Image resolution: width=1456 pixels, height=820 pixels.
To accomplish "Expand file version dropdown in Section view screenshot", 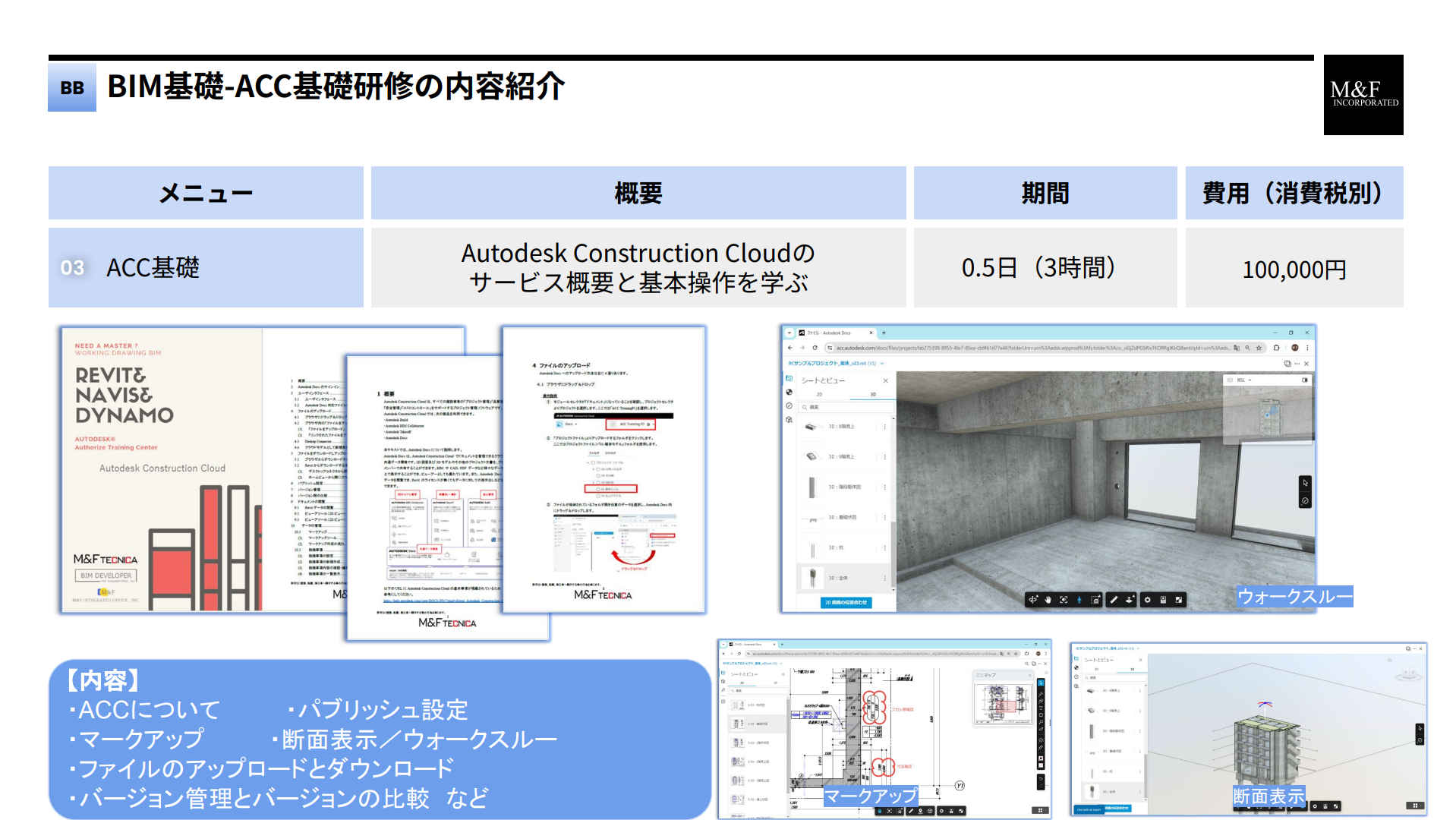I will 1138,648.
